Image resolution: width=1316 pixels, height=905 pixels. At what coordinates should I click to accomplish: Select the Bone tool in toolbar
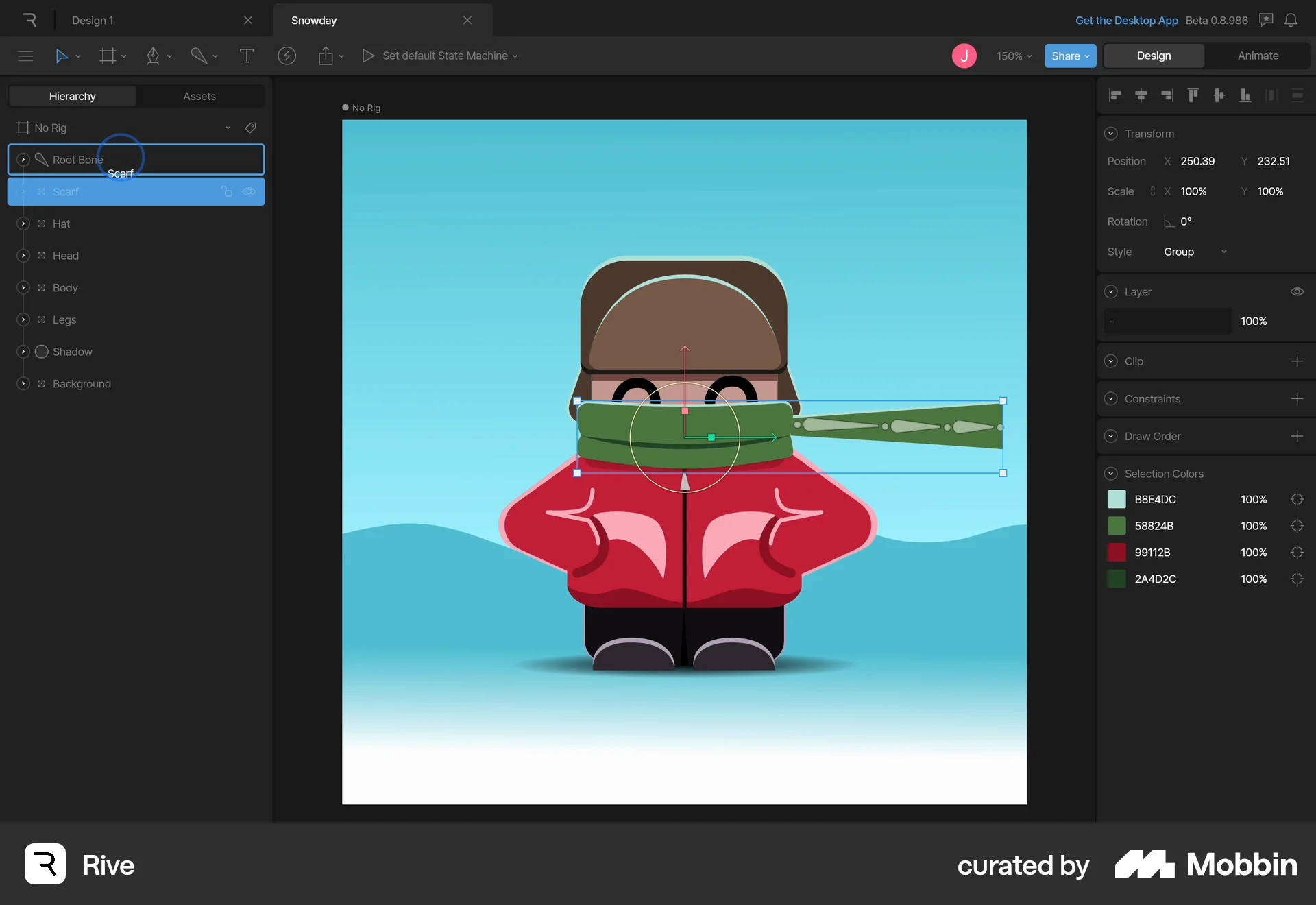click(x=199, y=56)
